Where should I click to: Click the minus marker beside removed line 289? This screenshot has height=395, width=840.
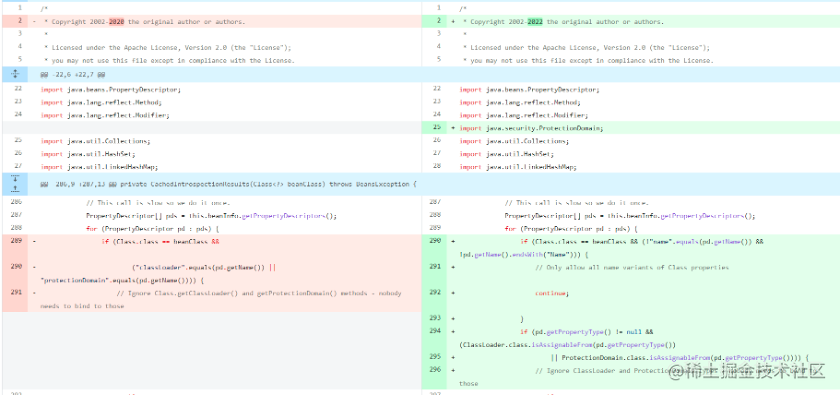(34, 241)
